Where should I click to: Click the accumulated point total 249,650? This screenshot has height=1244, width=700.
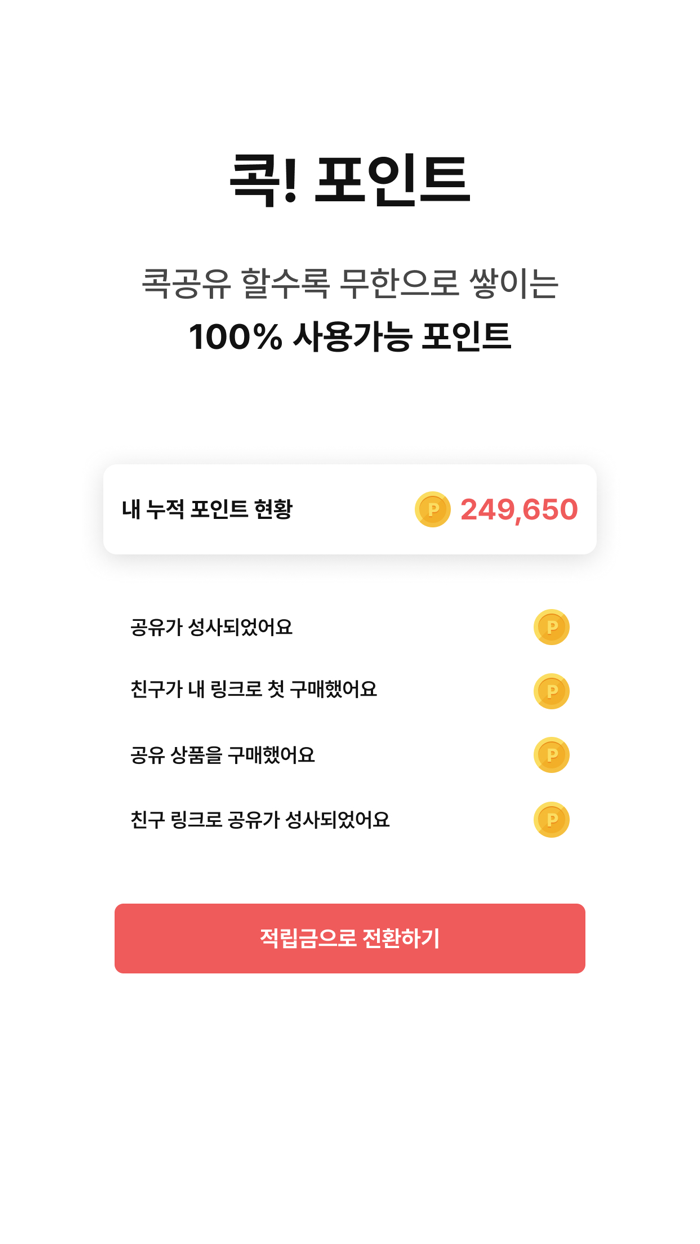[517, 510]
